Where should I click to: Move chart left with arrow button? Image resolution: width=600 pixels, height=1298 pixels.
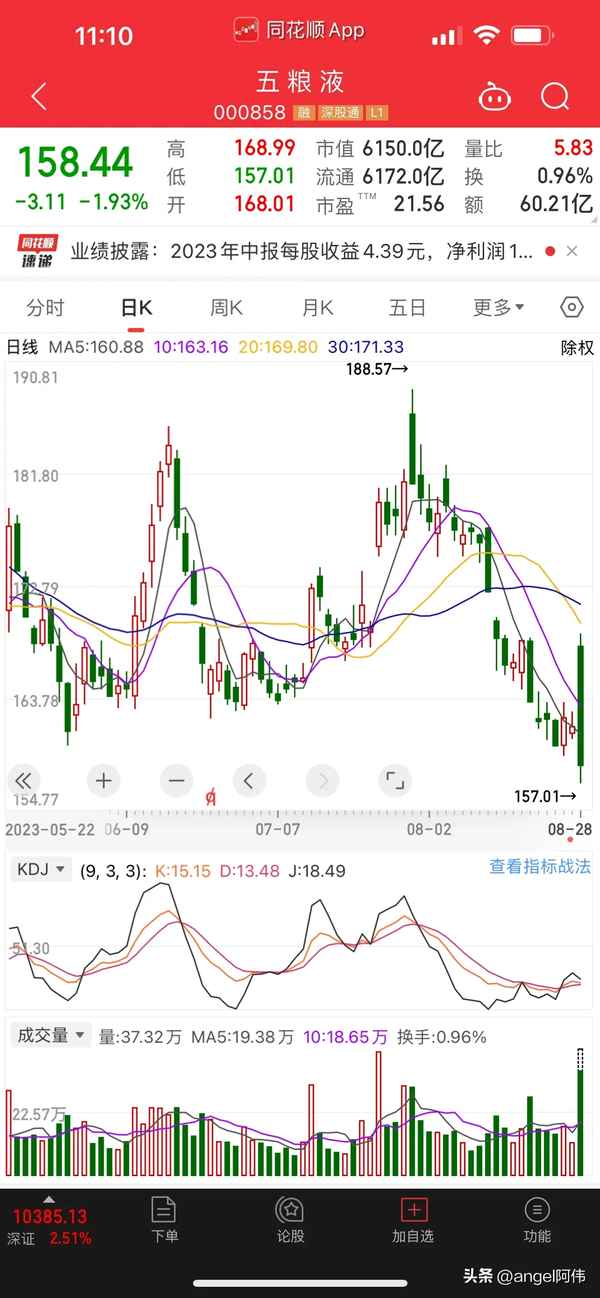(249, 780)
